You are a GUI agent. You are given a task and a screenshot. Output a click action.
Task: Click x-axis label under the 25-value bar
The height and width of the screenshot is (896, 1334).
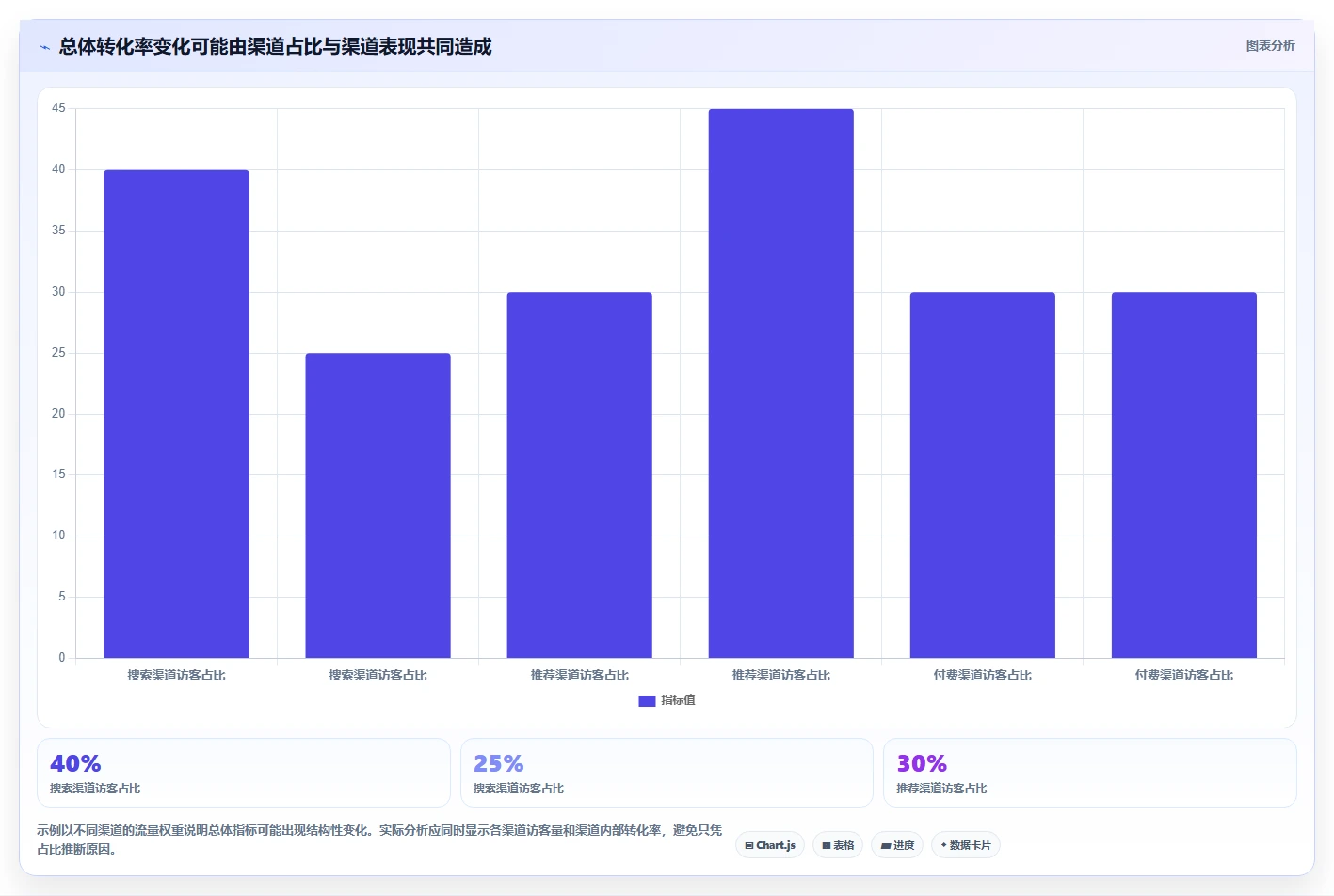378,676
